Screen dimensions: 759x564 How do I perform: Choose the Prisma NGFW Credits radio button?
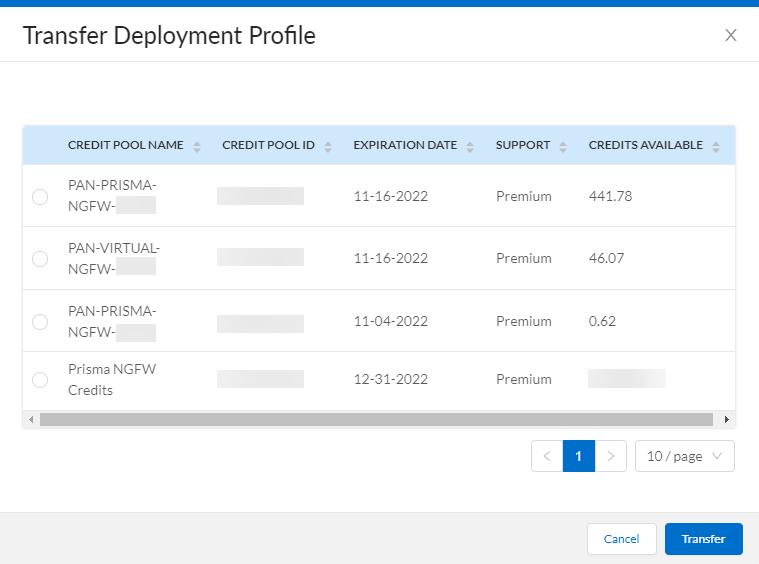pos(40,380)
